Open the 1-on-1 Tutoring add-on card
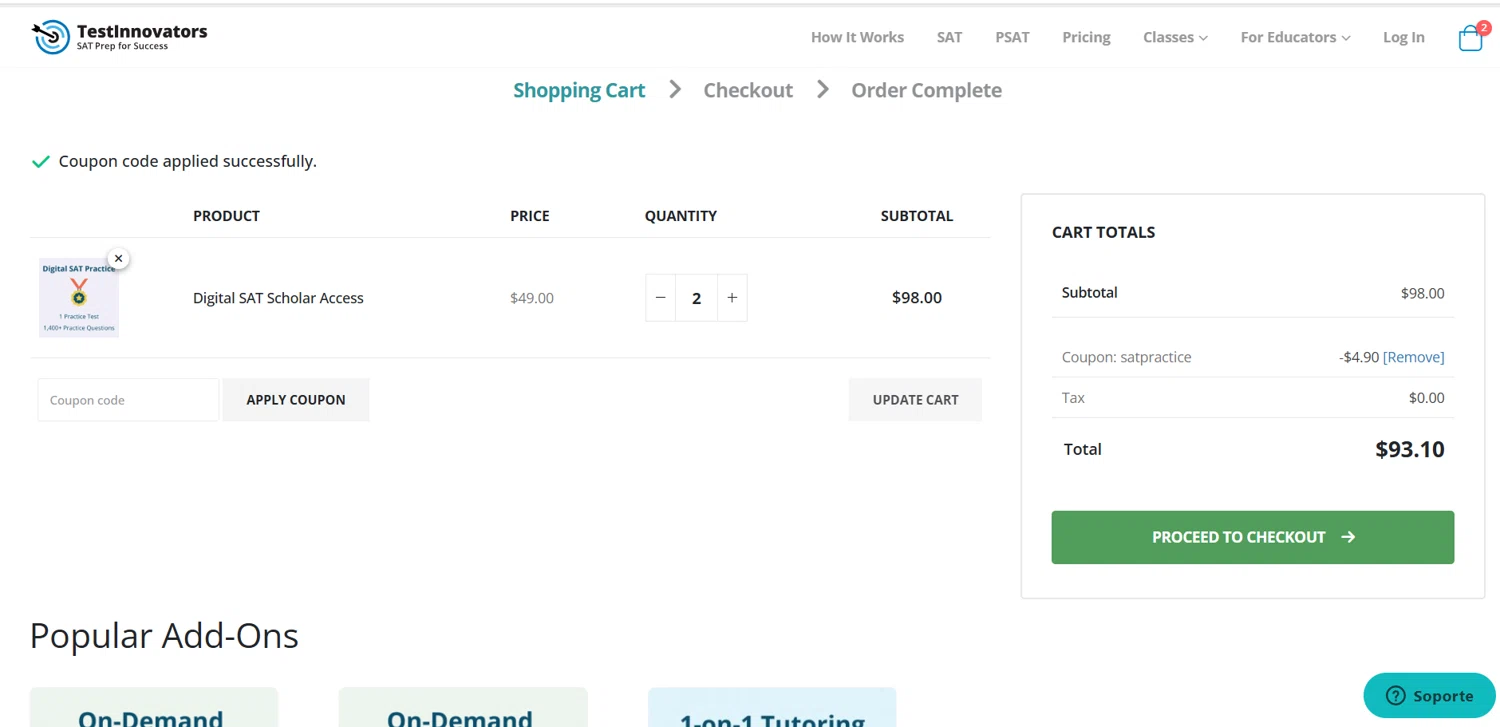1500x727 pixels. [x=772, y=707]
